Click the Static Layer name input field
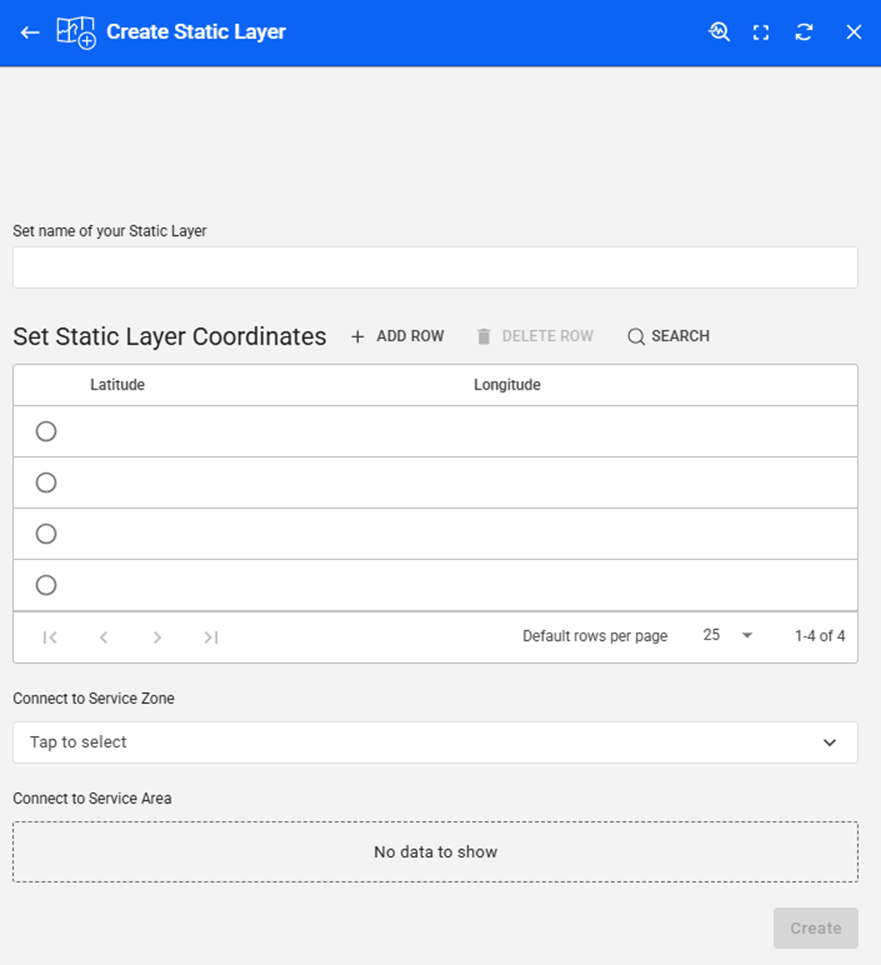The image size is (881, 965). click(x=435, y=268)
